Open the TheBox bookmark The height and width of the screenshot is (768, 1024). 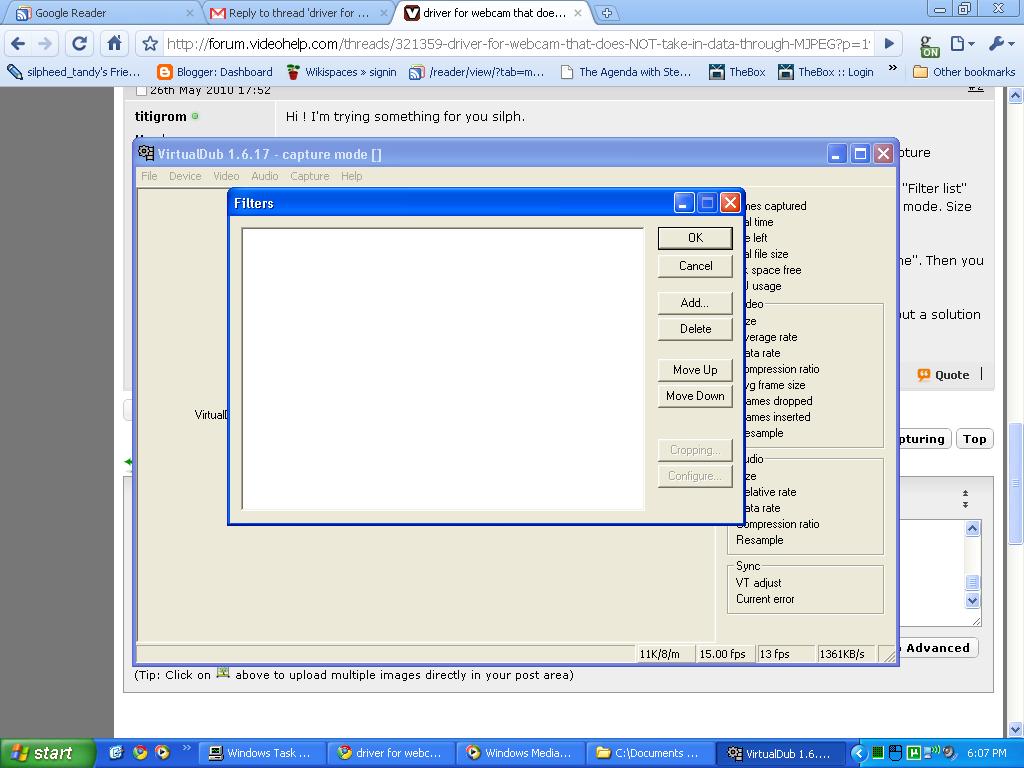737,72
